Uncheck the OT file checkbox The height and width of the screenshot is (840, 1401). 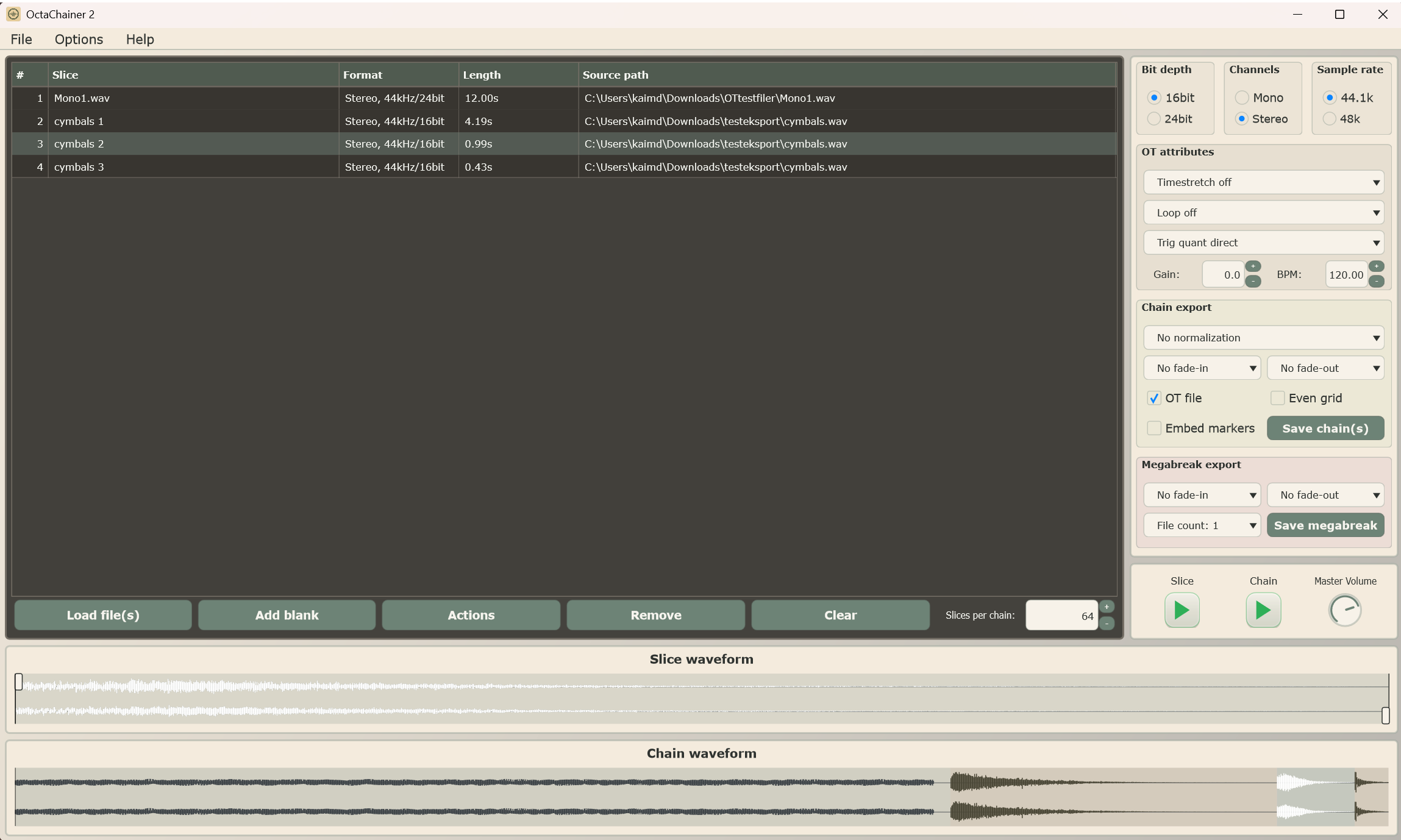[x=1153, y=398]
